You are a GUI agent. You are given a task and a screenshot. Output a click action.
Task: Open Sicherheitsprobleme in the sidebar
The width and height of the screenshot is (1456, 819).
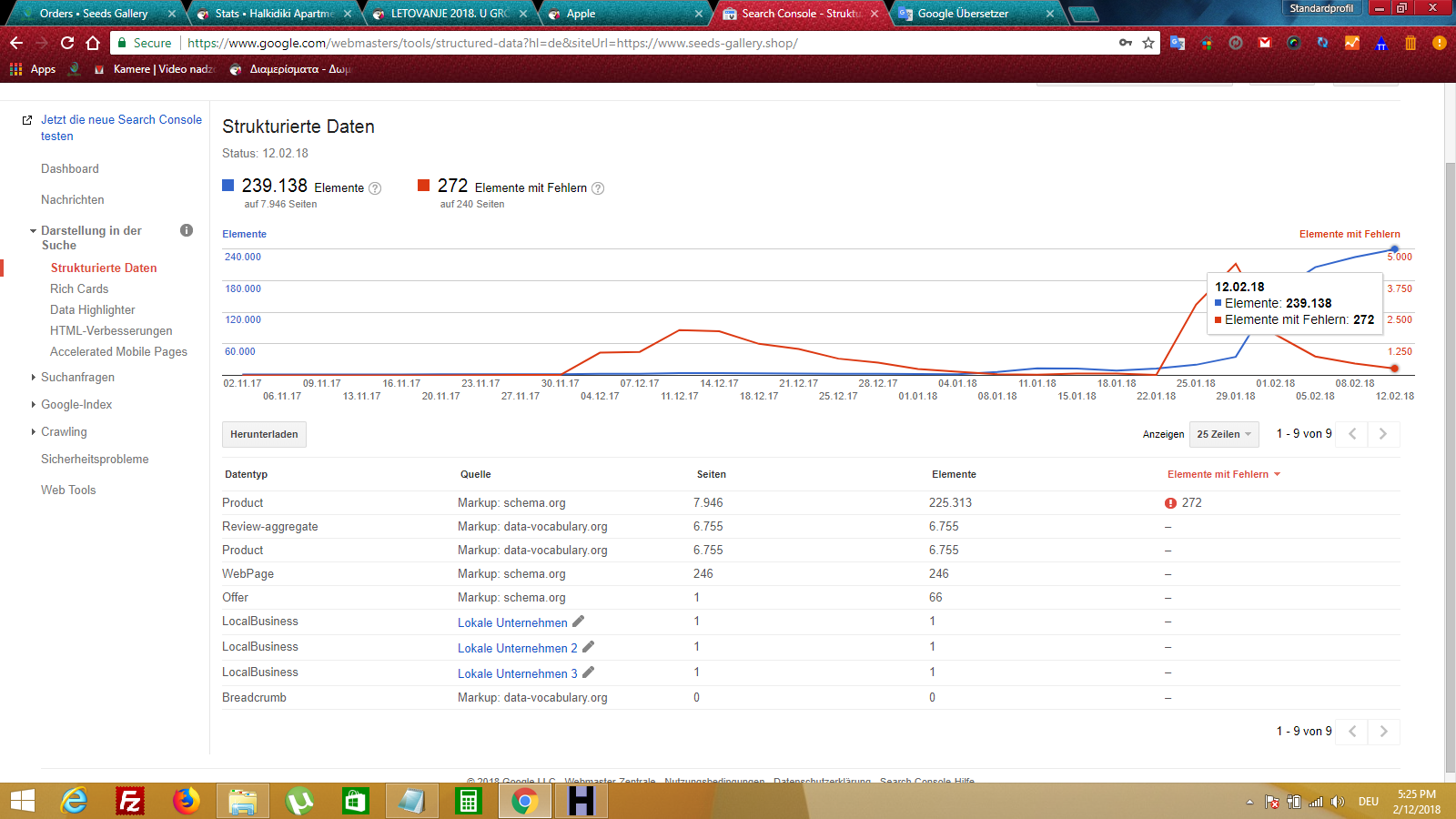point(95,459)
